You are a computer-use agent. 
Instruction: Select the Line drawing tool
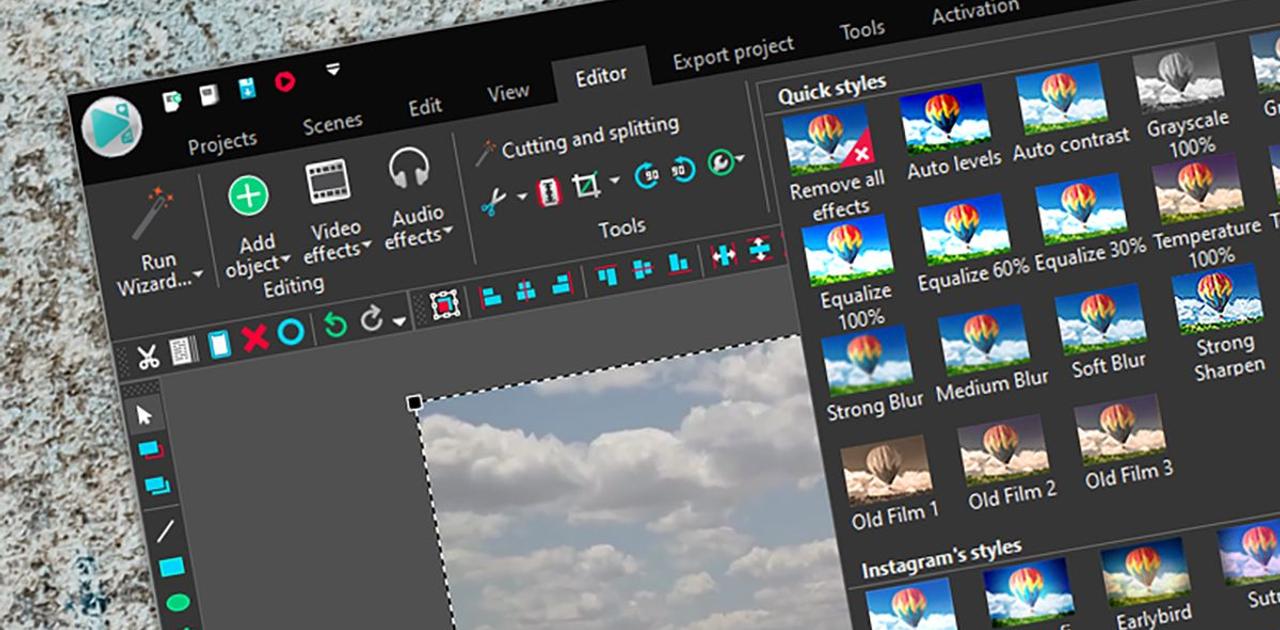(165, 531)
